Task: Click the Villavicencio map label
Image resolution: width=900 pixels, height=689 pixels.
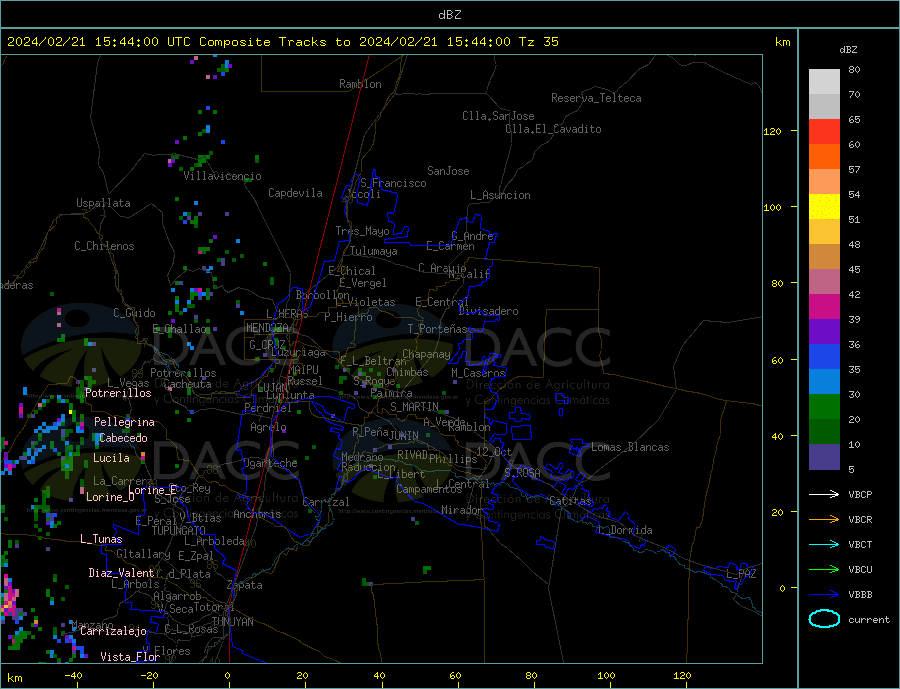Action: (x=222, y=176)
